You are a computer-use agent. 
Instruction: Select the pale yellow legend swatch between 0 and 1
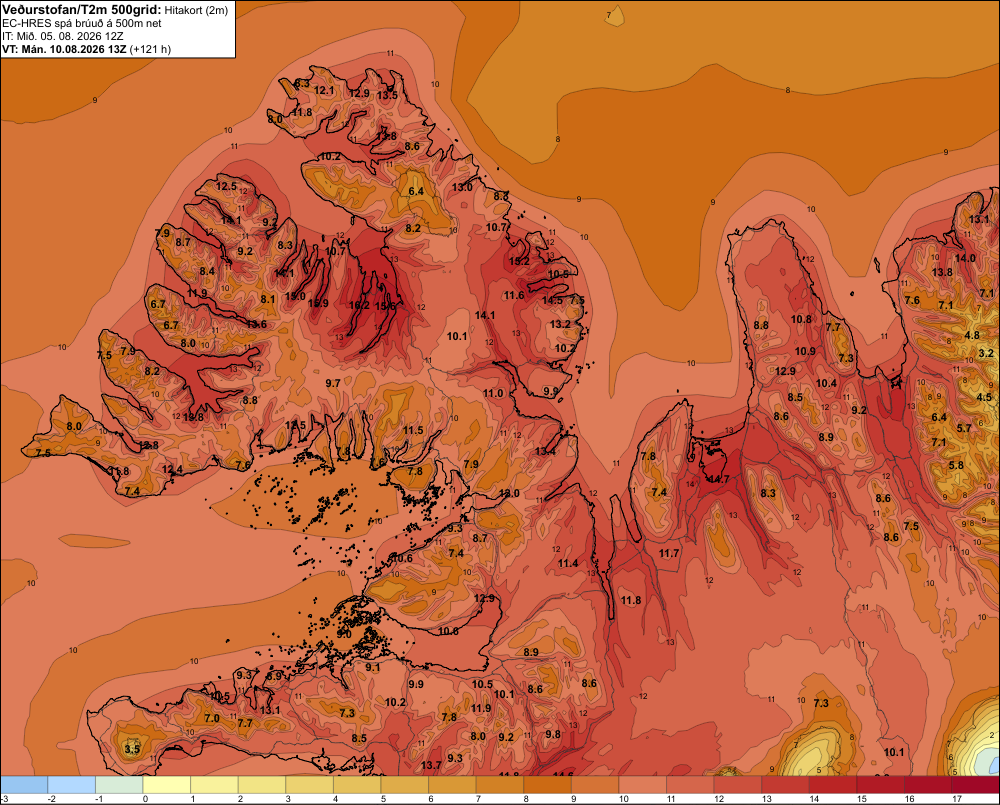pos(167,784)
